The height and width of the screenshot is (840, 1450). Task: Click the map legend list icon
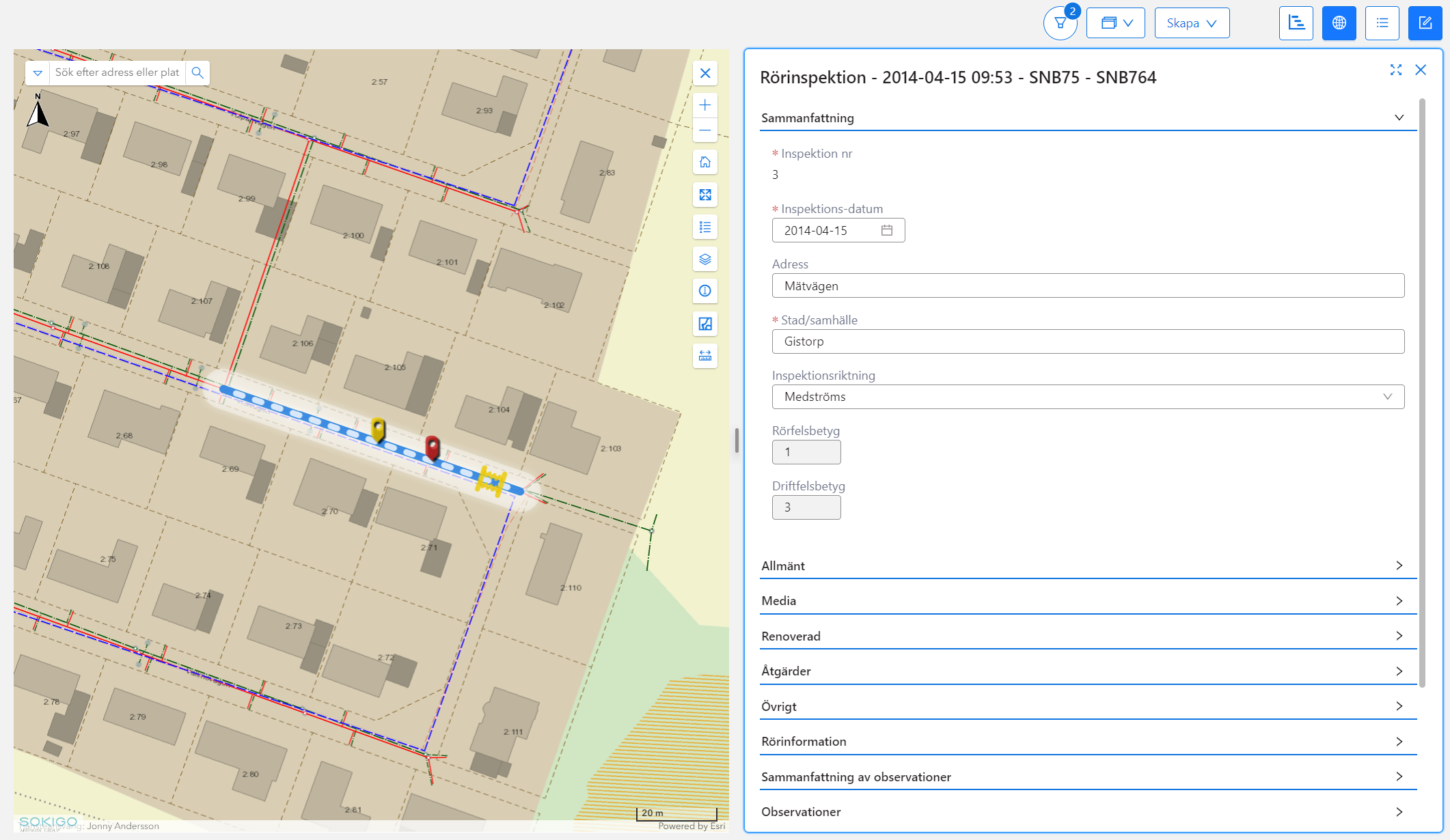pyautogui.click(x=705, y=227)
